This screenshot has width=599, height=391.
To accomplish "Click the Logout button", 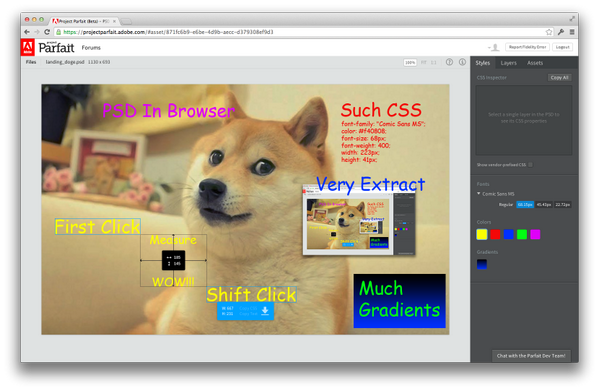I will pyautogui.click(x=562, y=47).
